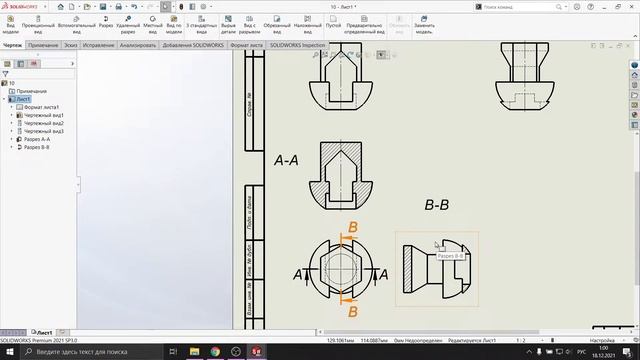Select the Обрезанный вид tool
This screenshot has width=640, height=360.
coord(277,25)
